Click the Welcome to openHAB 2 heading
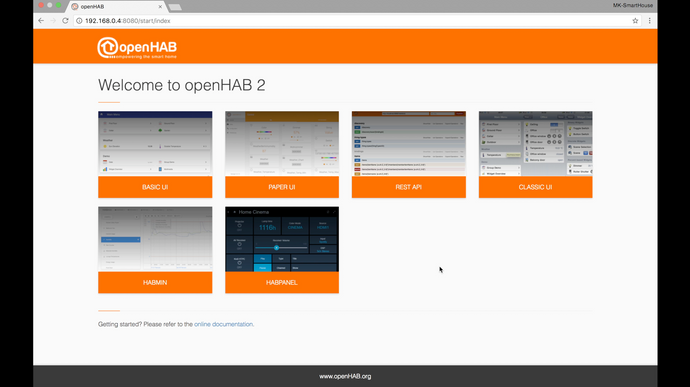This screenshot has height=387, width=690. 181,85
